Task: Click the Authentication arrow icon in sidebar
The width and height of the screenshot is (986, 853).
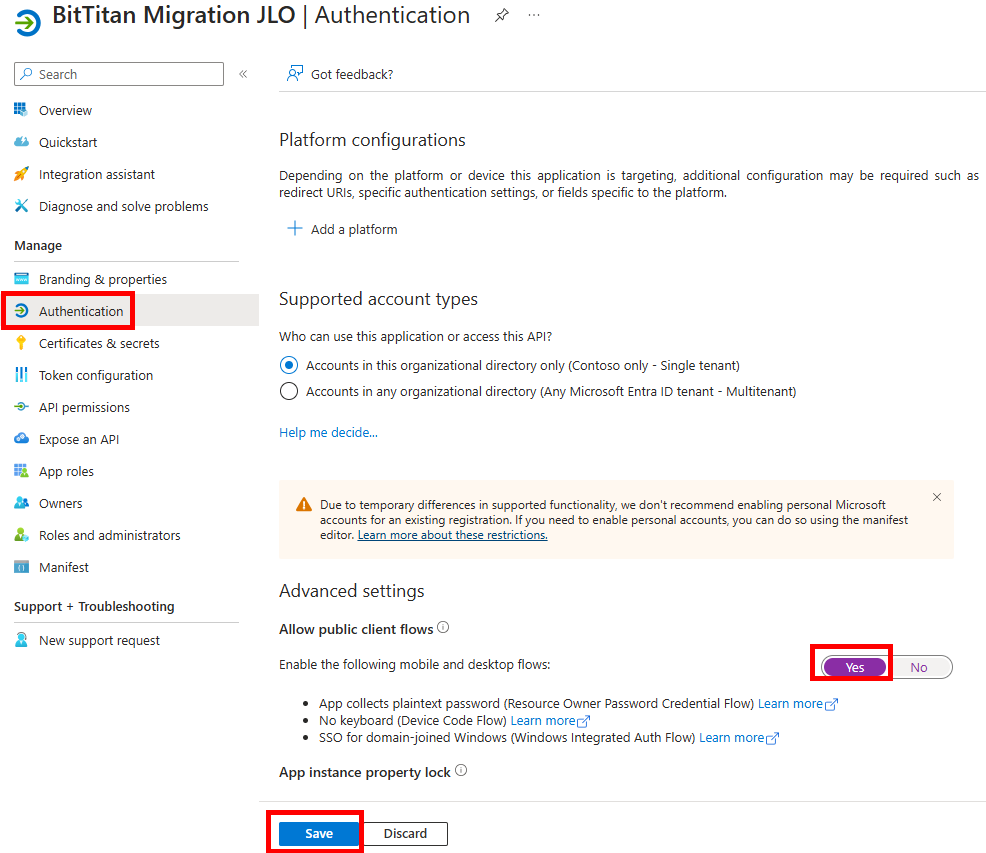Action: [x=21, y=311]
